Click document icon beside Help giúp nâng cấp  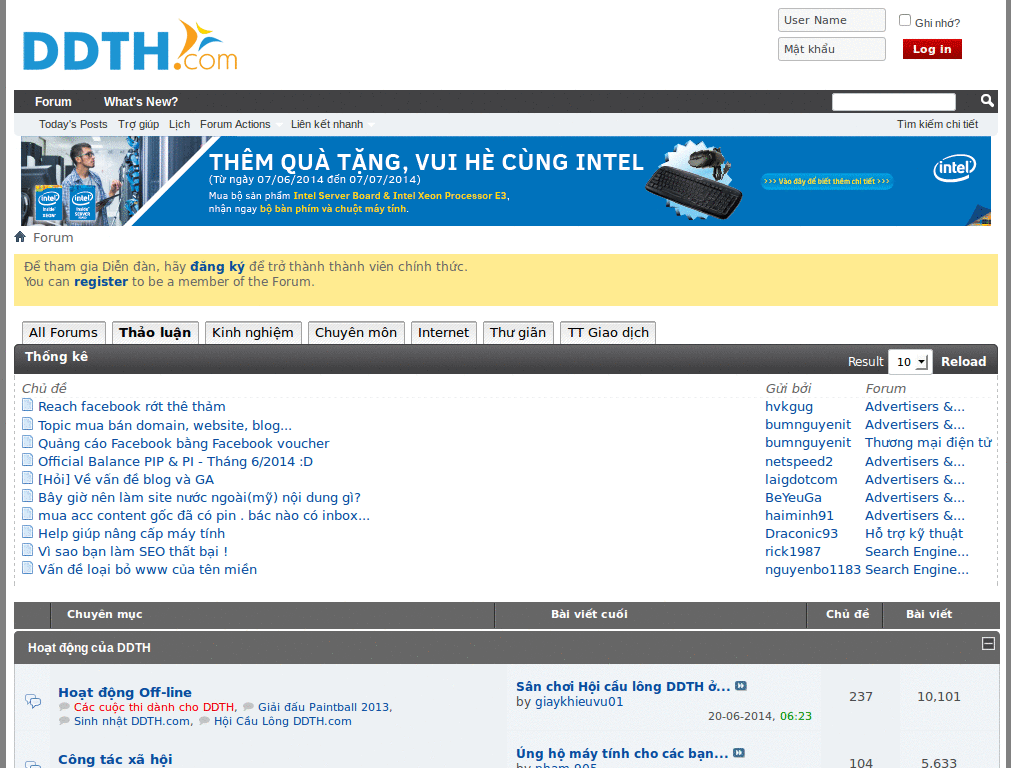(27, 532)
